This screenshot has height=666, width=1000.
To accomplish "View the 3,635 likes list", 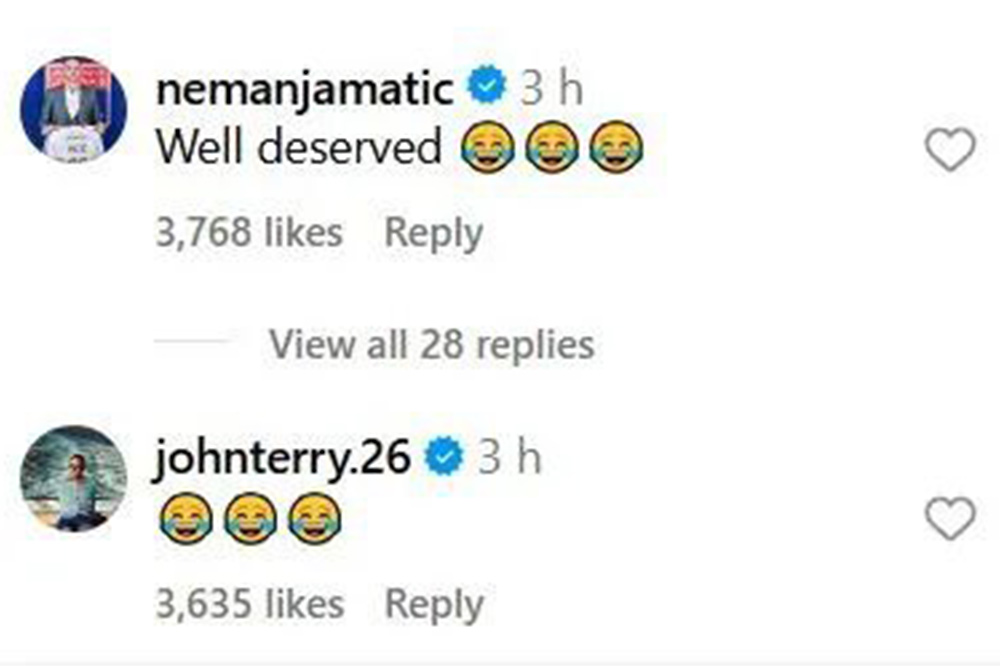I will click(249, 604).
